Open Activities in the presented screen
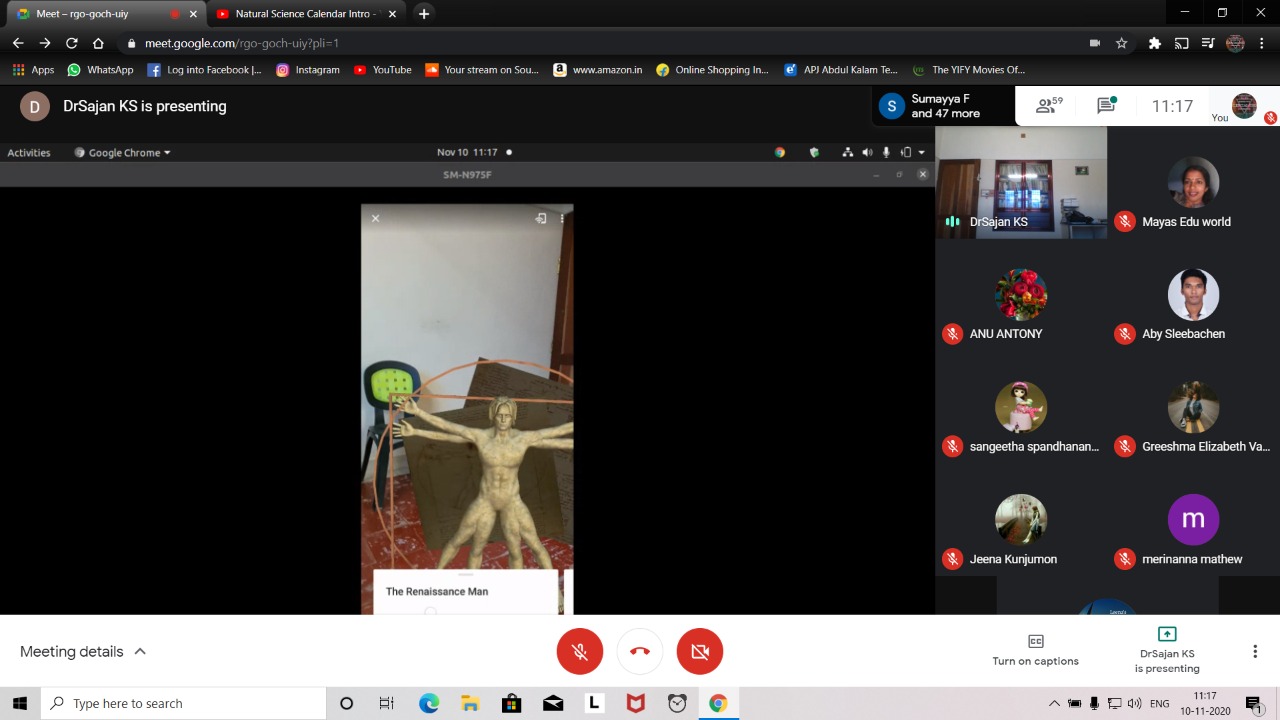Image resolution: width=1280 pixels, height=720 pixels. (29, 153)
